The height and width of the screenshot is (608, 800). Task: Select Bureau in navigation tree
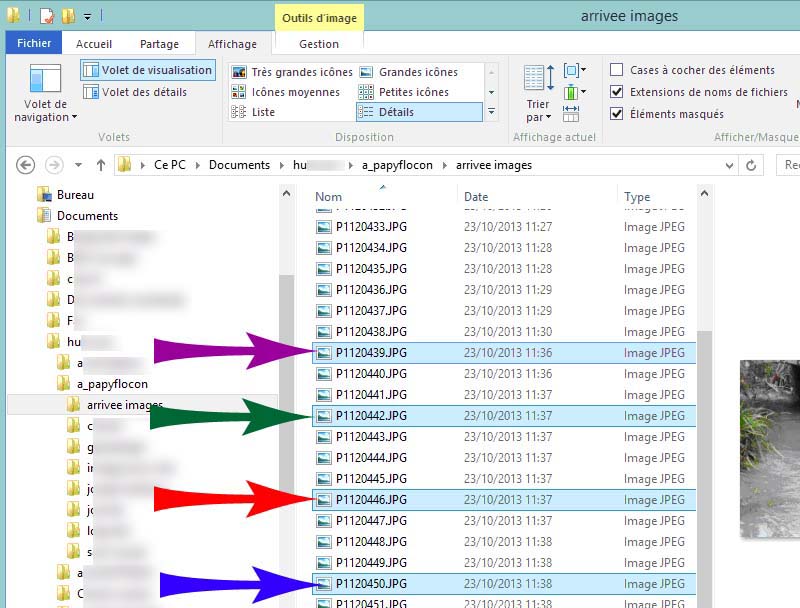click(75, 195)
